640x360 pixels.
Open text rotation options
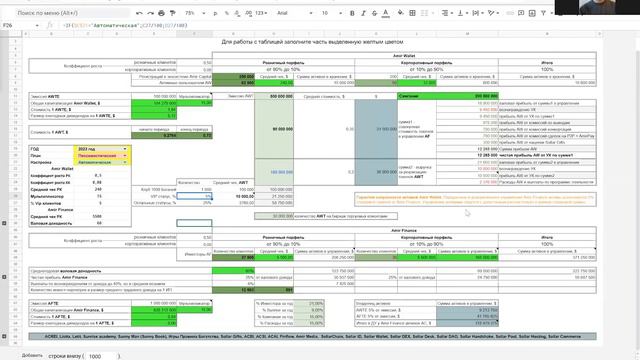pos(492,13)
